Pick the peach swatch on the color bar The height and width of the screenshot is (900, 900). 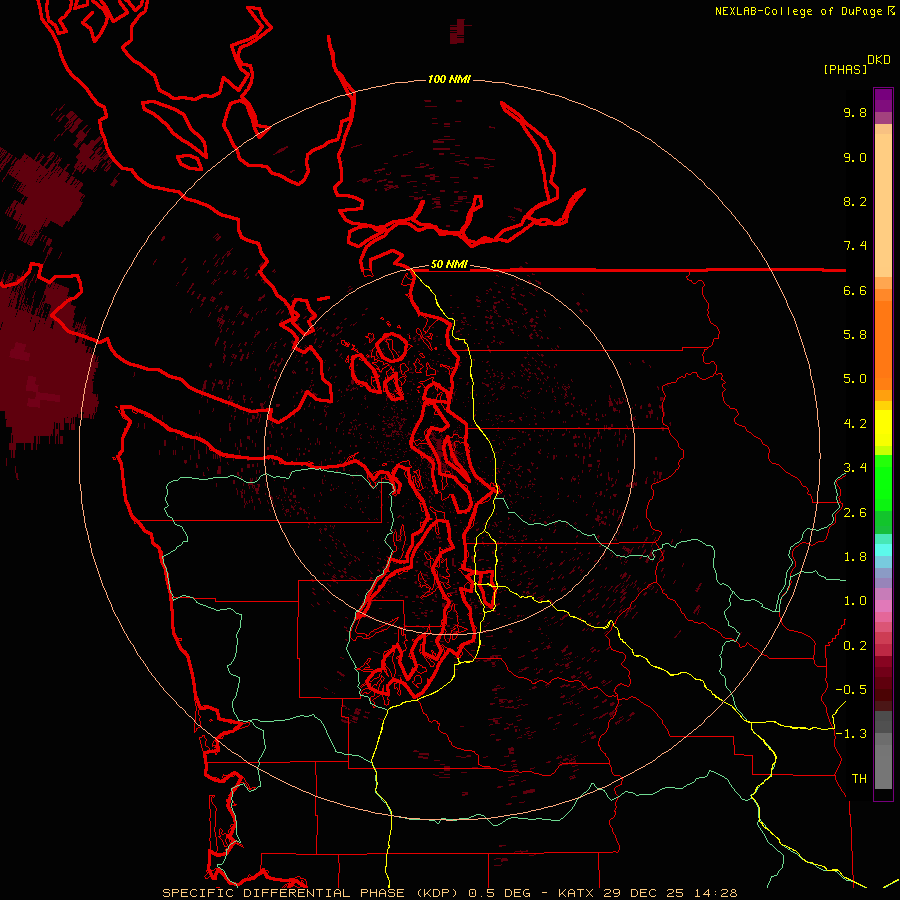pyautogui.click(x=883, y=205)
